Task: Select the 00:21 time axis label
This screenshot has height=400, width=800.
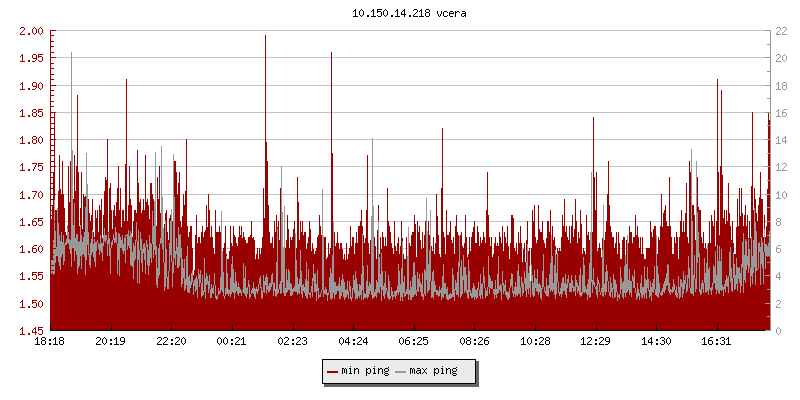Action: [x=232, y=341]
